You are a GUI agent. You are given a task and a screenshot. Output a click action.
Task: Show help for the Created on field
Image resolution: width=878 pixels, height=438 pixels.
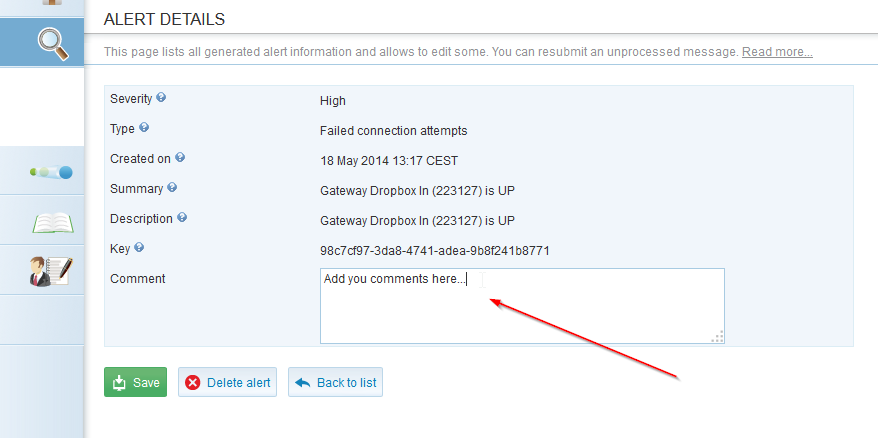point(180,158)
